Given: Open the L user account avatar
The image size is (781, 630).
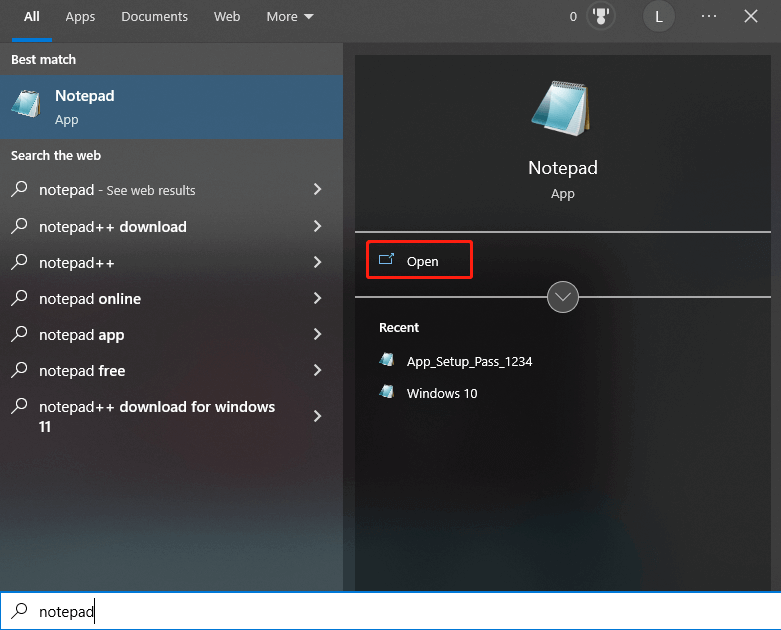Looking at the screenshot, I should (x=658, y=16).
